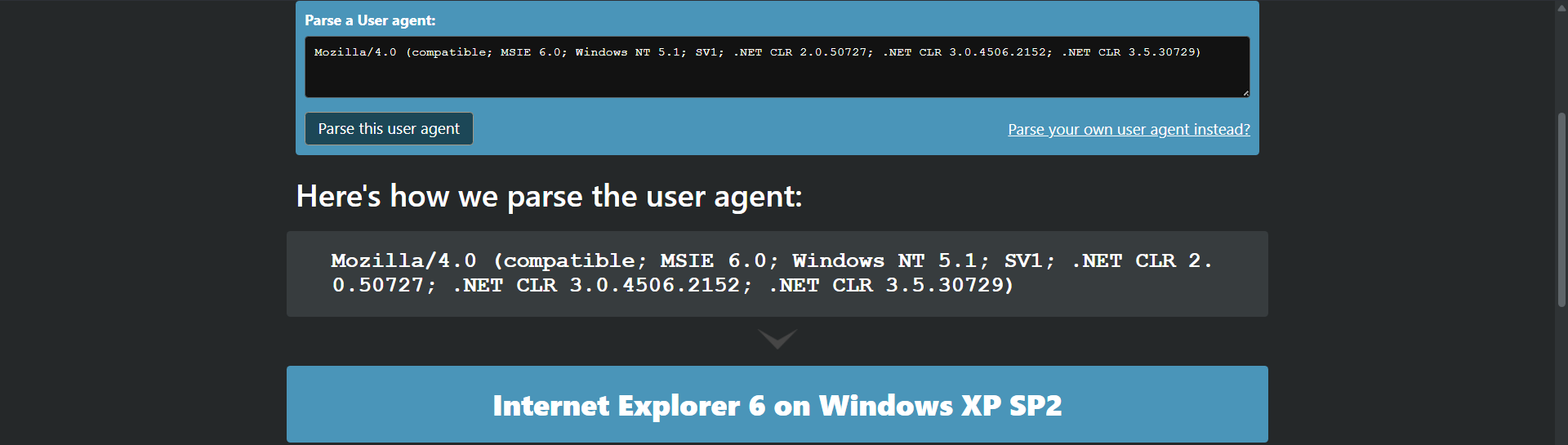Viewport: 1568px width, 445px height.
Task: Click the large parsed user agent code block
Action: pyautogui.click(x=777, y=274)
